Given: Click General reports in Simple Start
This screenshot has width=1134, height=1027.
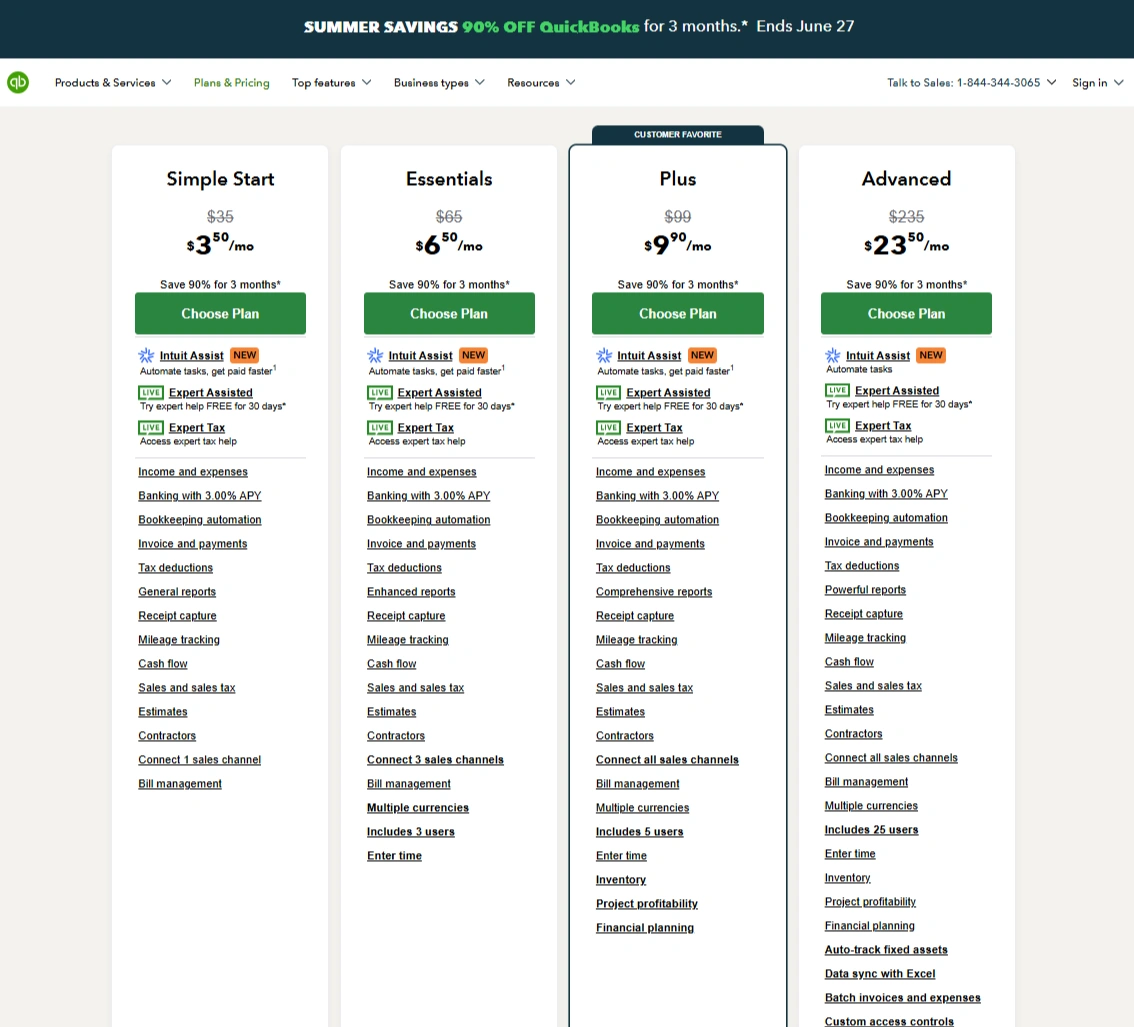Looking at the screenshot, I should [177, 592].
